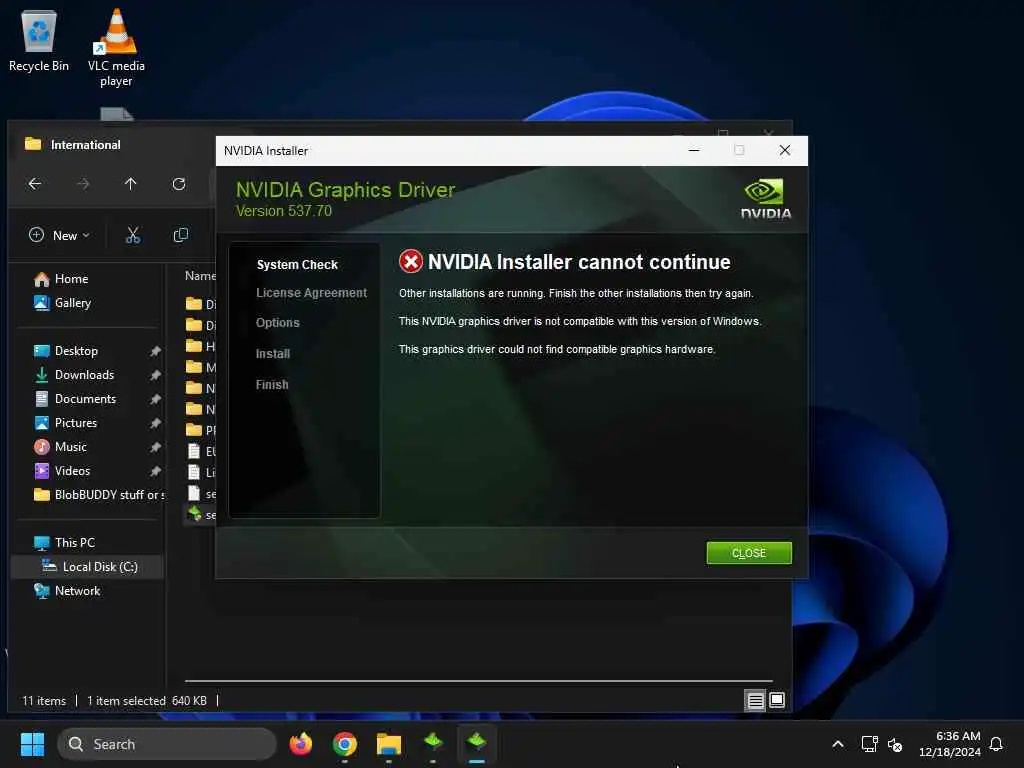The width and height of the screenshot is (1024, 768).
Task: Open Google Chrome from the taskbar
Action: click(x=345, y=744)
